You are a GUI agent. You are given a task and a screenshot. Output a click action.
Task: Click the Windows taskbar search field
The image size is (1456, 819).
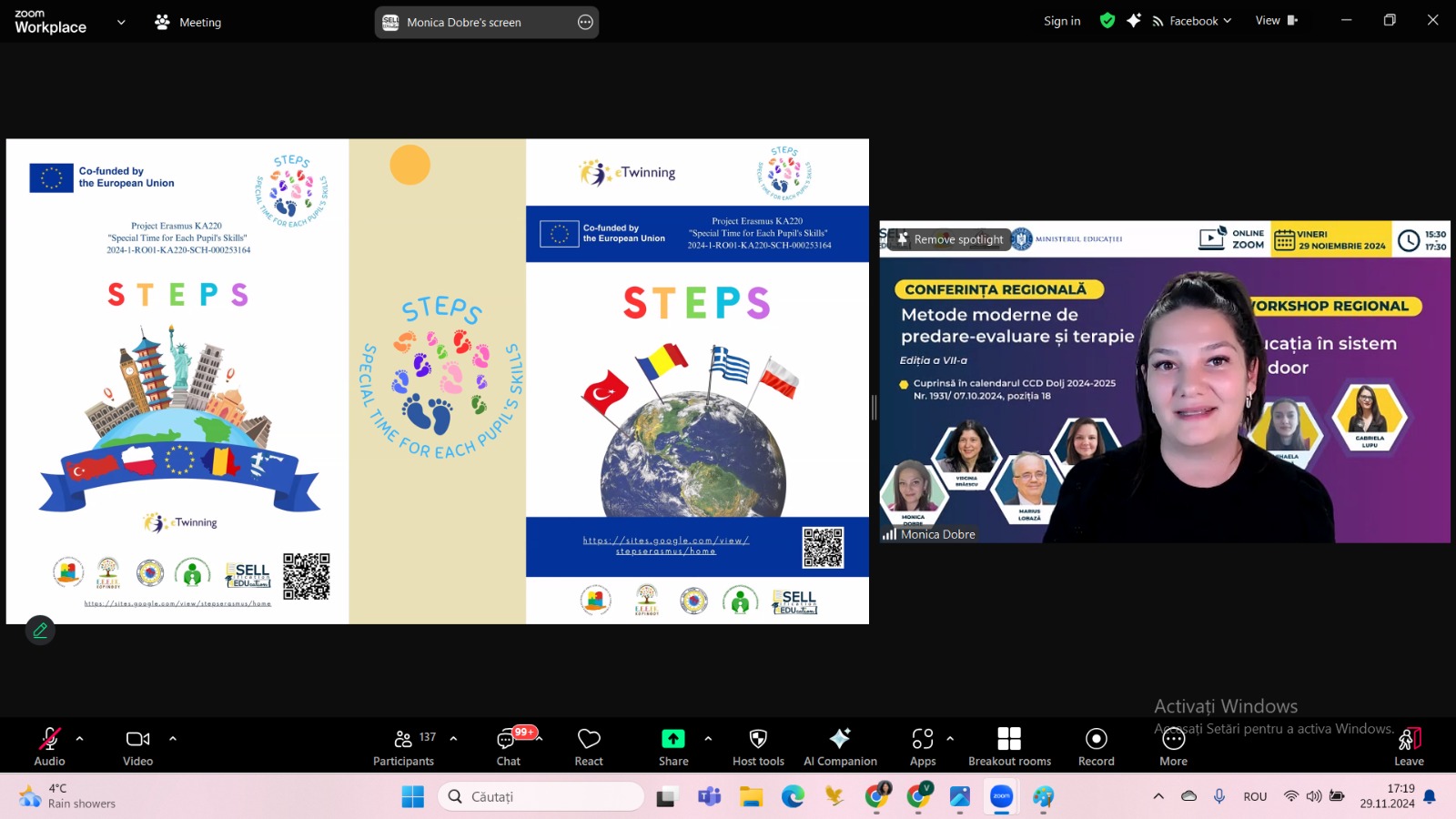click(541, 797)
